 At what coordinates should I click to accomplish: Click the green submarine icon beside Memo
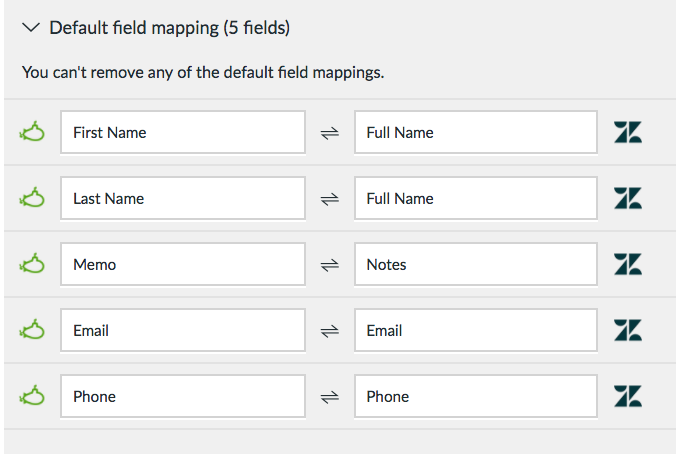tap(32, 264)
